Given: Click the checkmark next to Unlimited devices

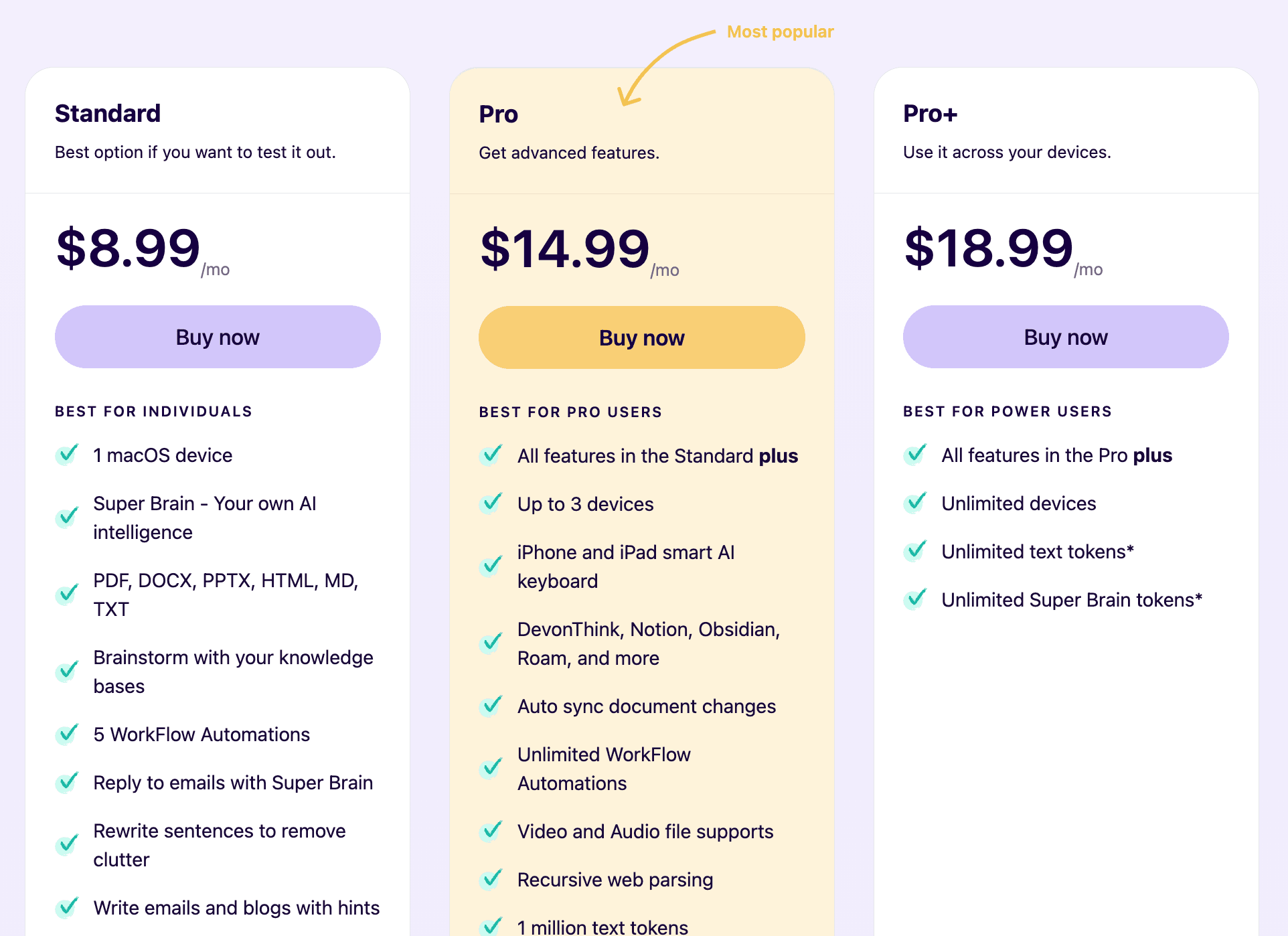Looking at the screenshot, I should tap(915, 503).
